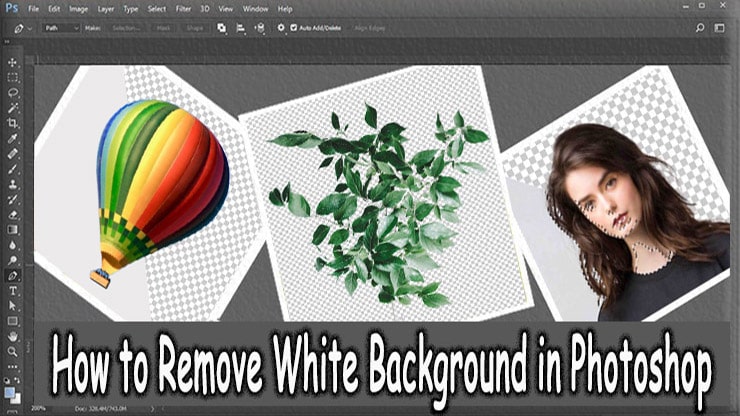This screenshot has width=740, height=416.
Task: Select the Healing Brush tool
Action: [x=12, y=153]
